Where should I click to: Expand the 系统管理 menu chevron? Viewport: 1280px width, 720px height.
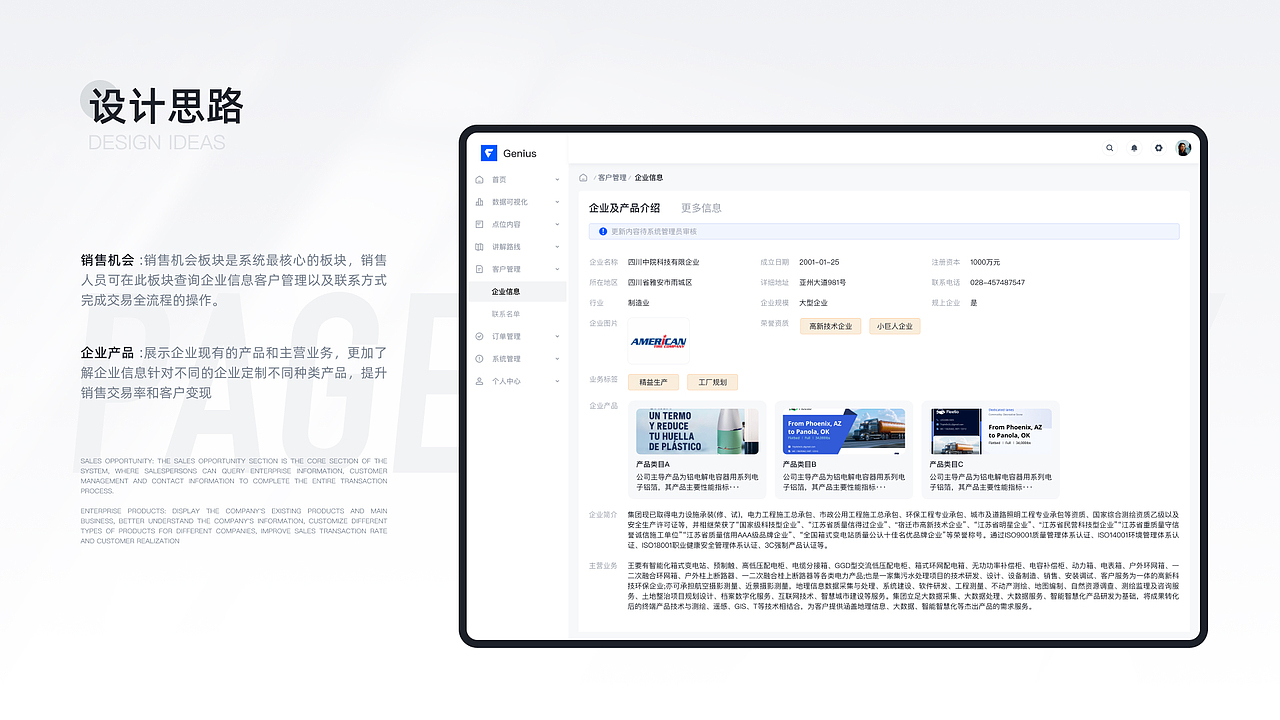(x=557, y=359)
